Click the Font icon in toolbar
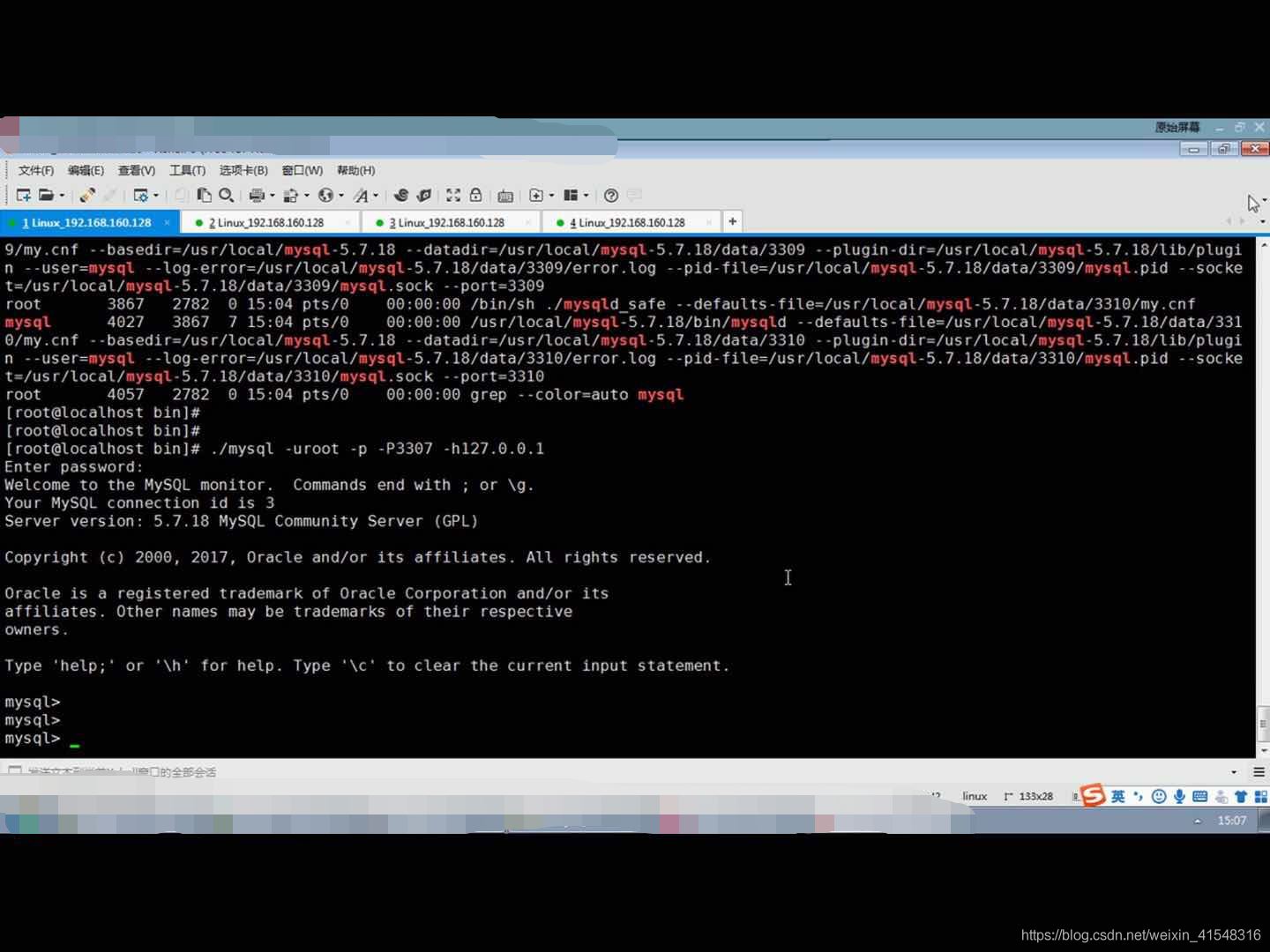This screenshot has width=1270, height=952. coord(361,195)
